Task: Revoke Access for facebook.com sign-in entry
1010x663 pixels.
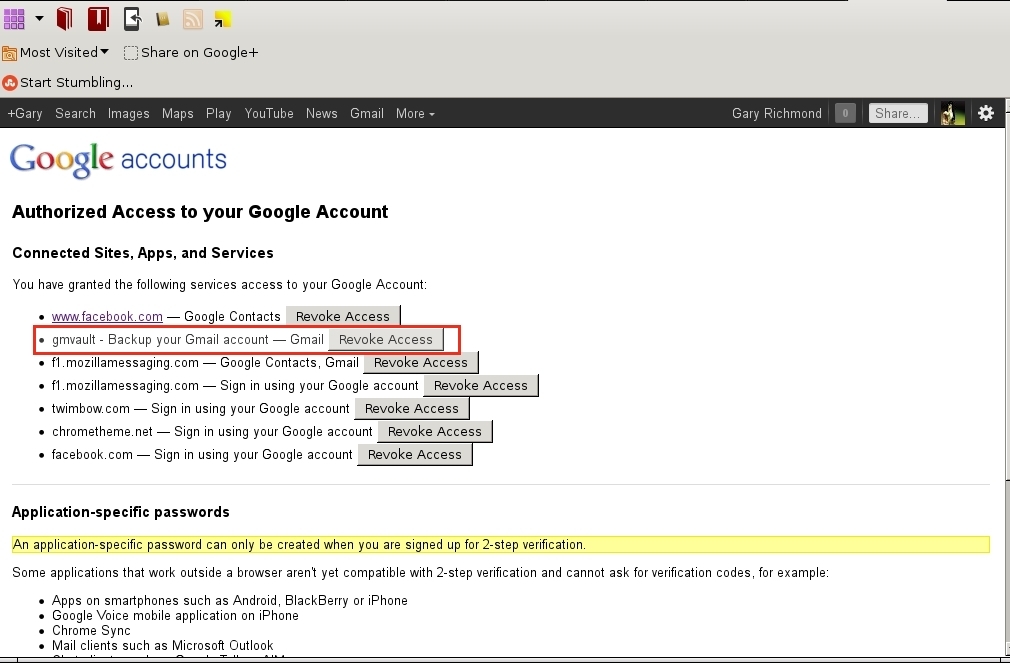Action: (x=415, y=454)
